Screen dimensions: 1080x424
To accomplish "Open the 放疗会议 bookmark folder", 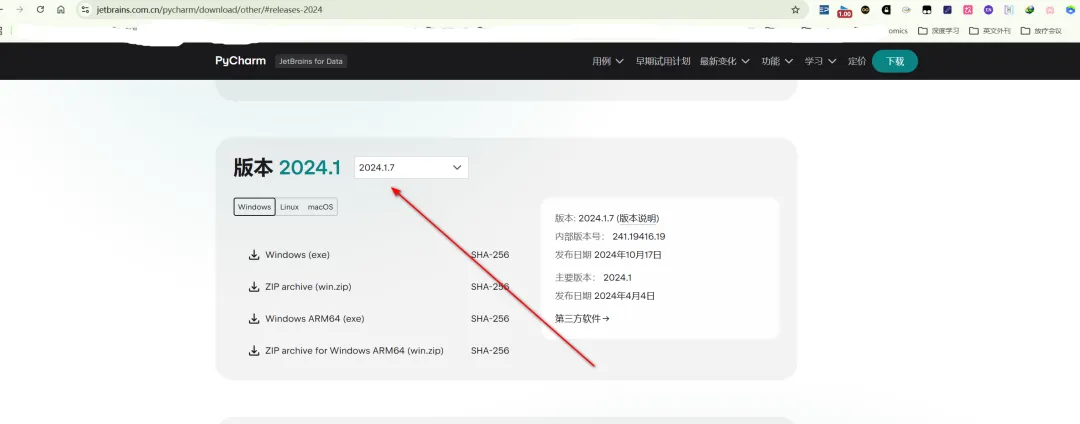I will point(1041,31).
